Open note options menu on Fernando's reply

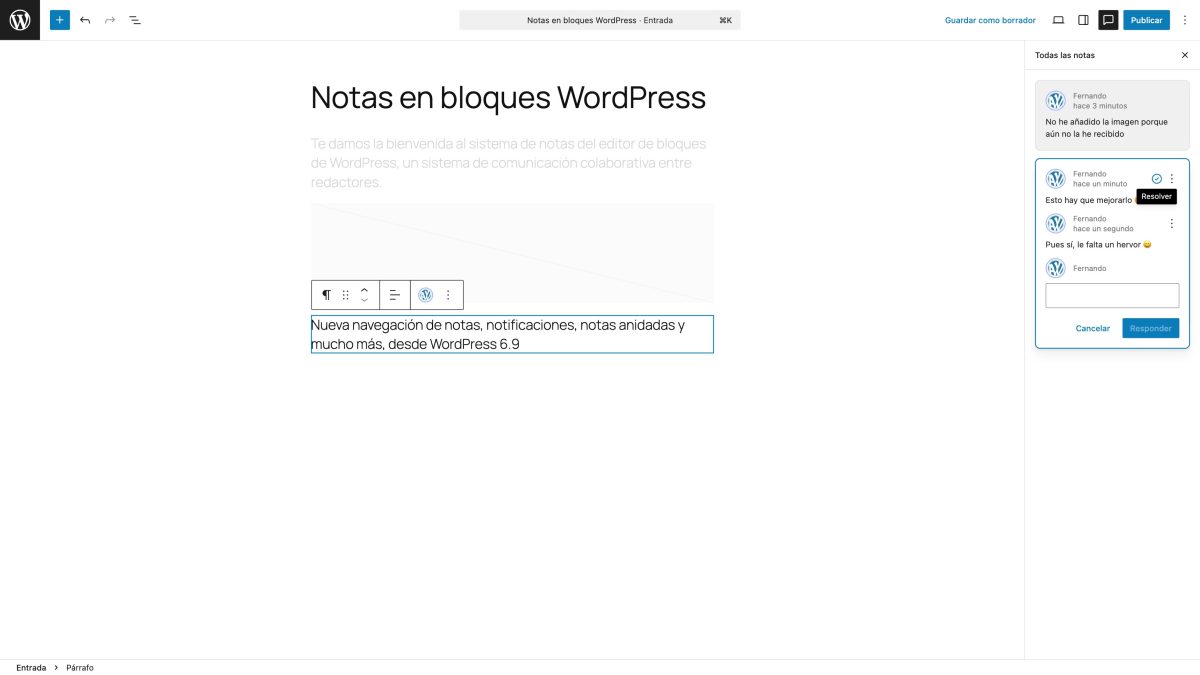[1171, 223]
